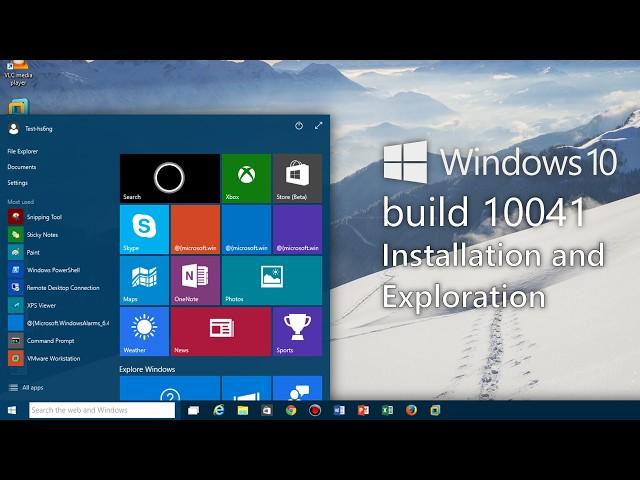
Task: Click the orange @{microsoft.win tile
Action: tap(196, 229)
